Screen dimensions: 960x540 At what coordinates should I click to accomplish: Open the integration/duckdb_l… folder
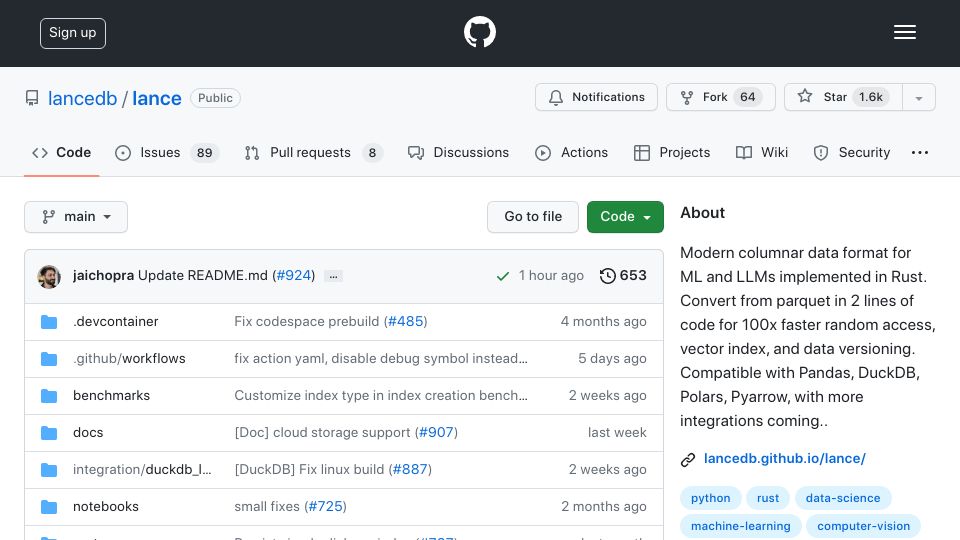tap(142, 470)
